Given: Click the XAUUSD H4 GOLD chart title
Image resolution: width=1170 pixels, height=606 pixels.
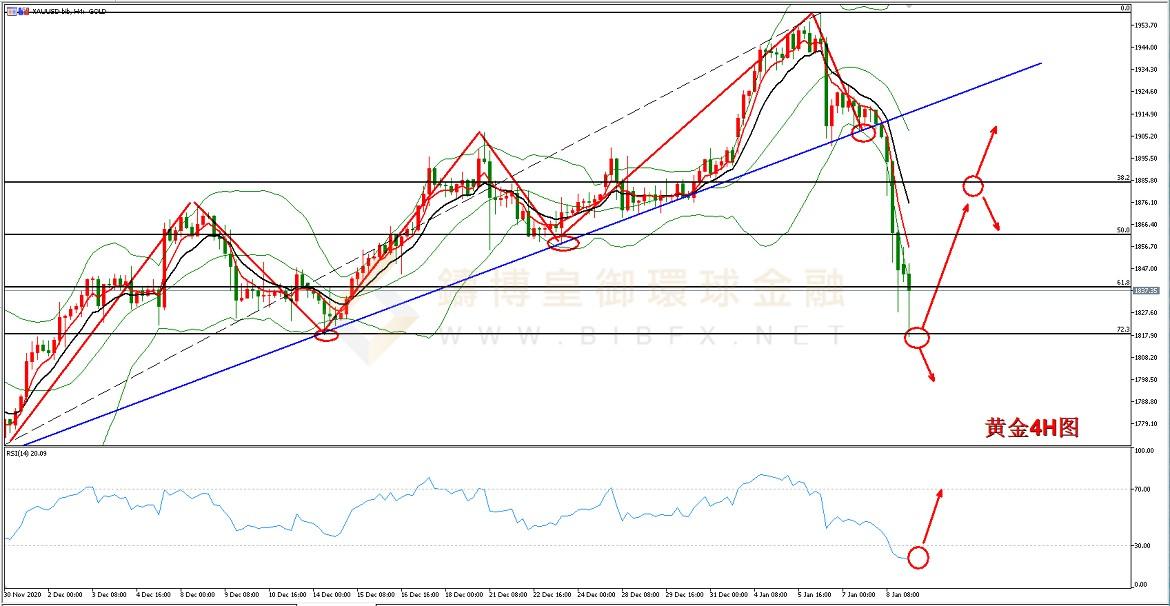Looking at the screenshot, I should pos(57,10).
